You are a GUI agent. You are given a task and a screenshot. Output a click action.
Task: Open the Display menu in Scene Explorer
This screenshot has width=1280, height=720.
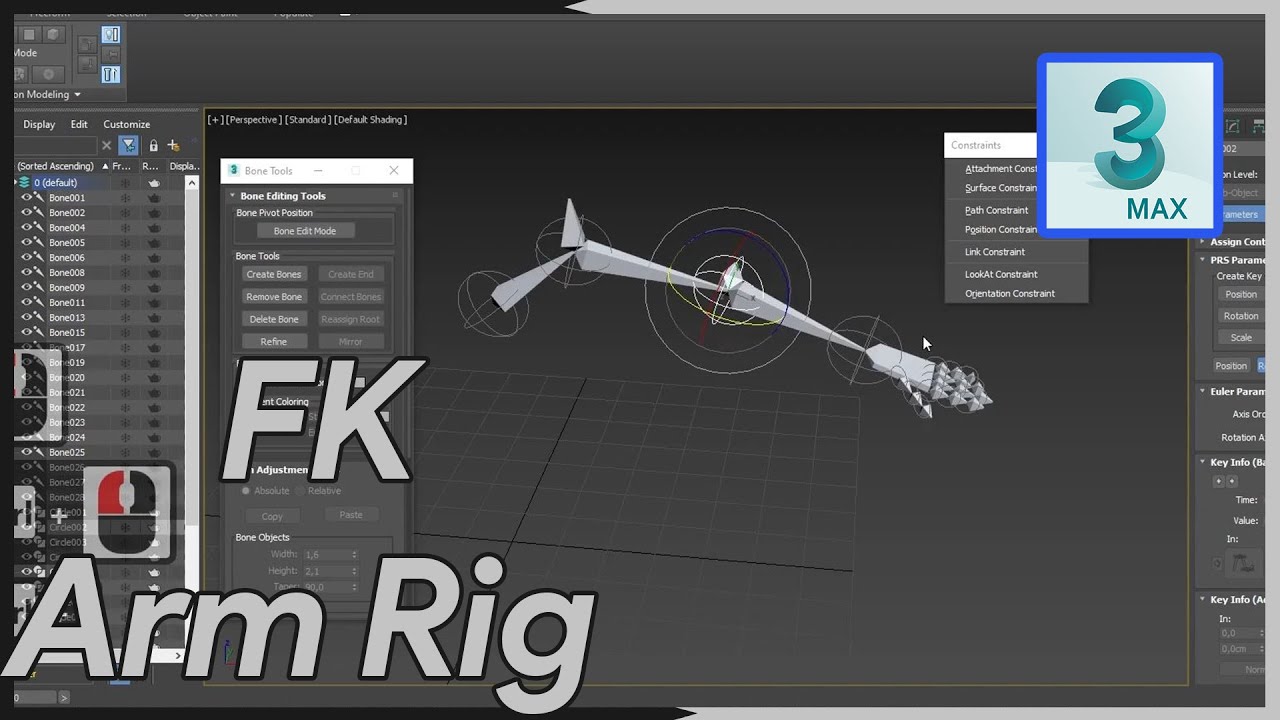pos(39,125)
